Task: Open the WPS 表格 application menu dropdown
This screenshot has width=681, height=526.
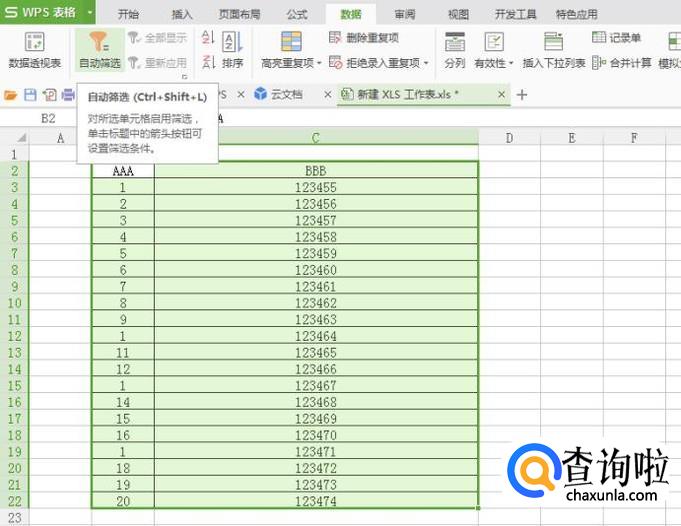Action: (90, 14)
